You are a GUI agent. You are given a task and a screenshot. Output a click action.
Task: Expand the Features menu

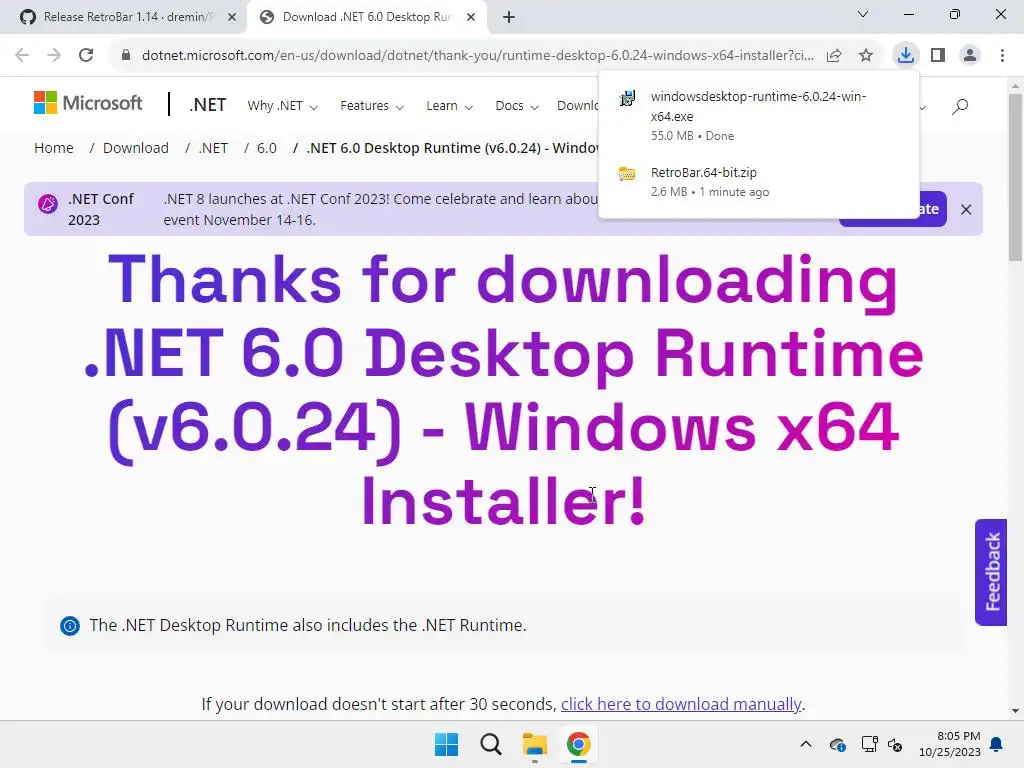[372, 106]
